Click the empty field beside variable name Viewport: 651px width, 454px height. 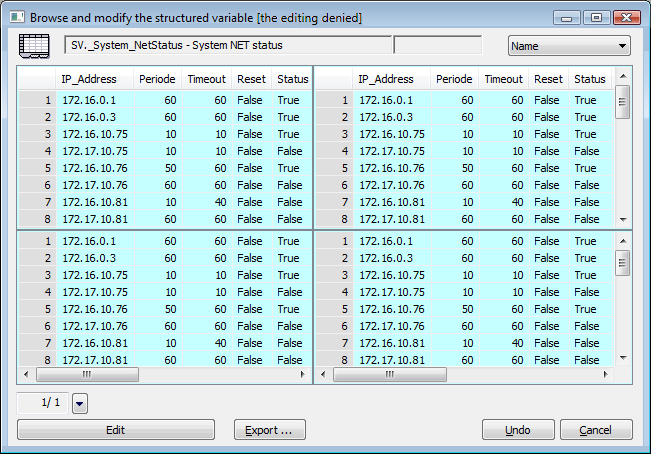click(437, 46)
